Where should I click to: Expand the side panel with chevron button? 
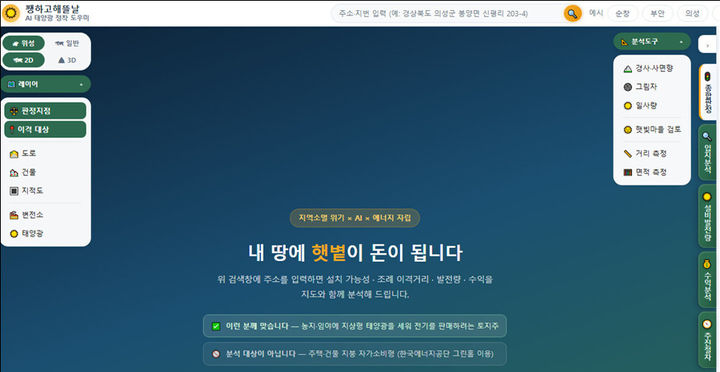tap(708, 45)
